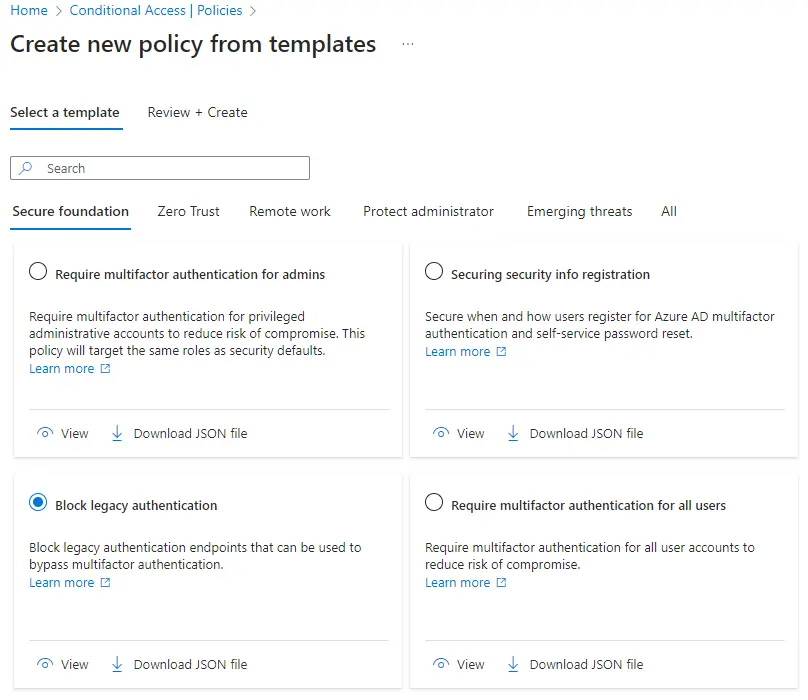Select Require multifactor authentication for admins radio

[x=38, y=272]
